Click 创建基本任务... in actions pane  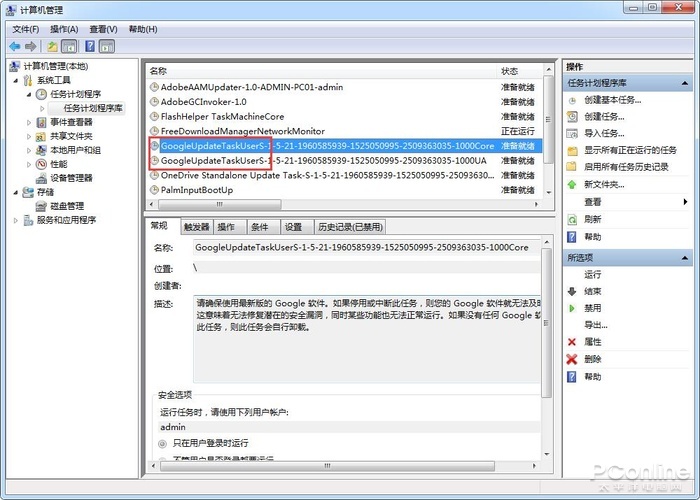click(x=612, y=100)
